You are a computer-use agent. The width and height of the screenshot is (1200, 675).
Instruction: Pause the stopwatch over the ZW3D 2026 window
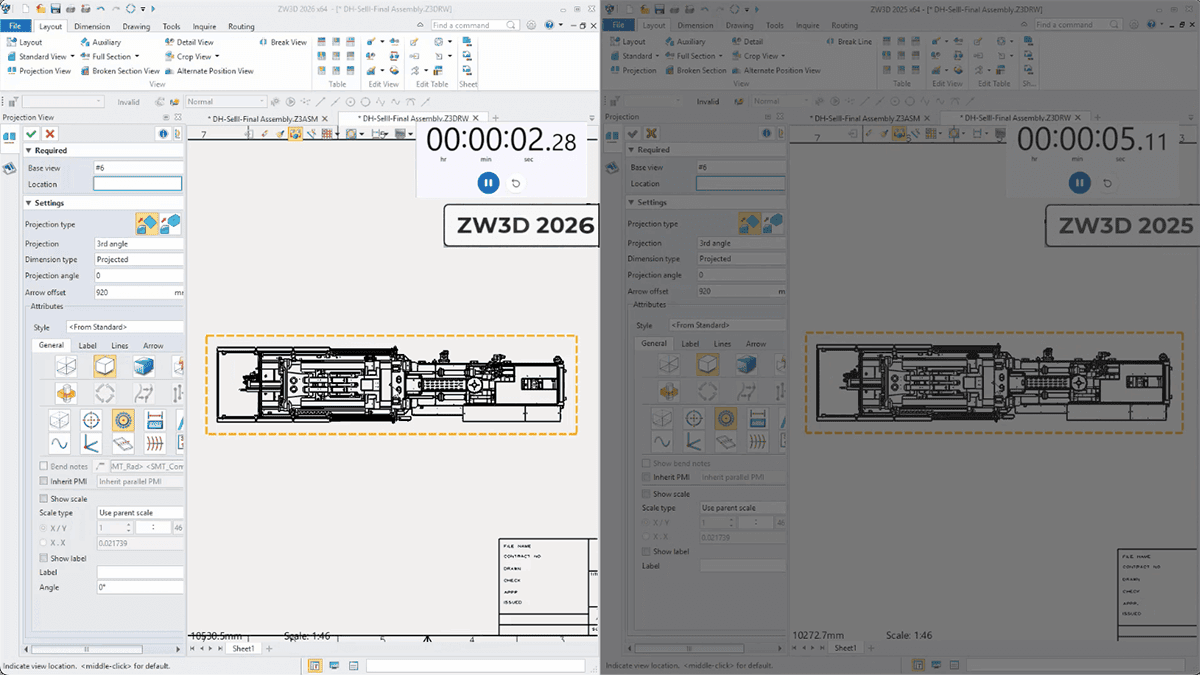(487, 182)
